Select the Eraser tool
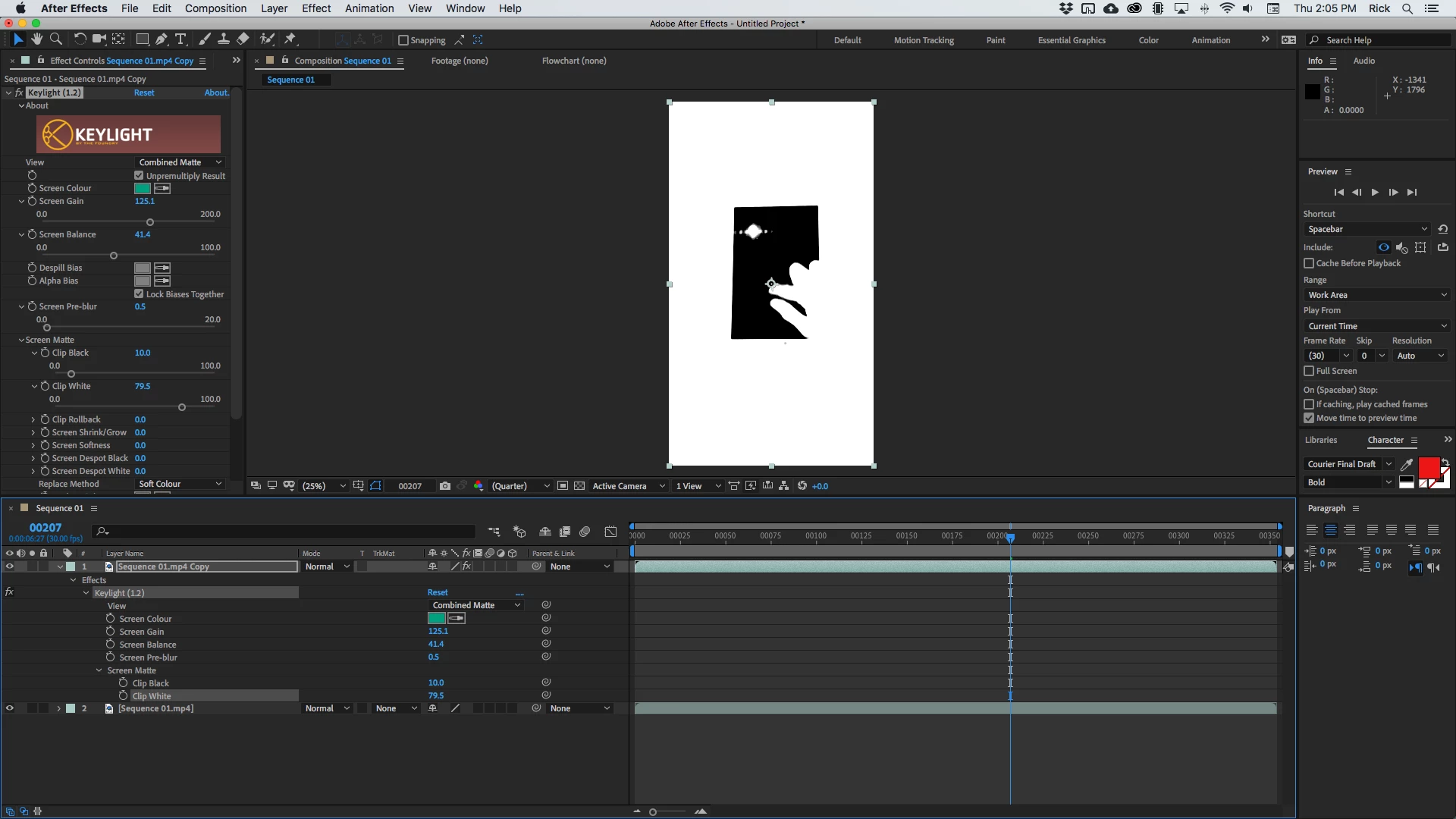This screenshot has height=819, width=1456. coord(243,39)
